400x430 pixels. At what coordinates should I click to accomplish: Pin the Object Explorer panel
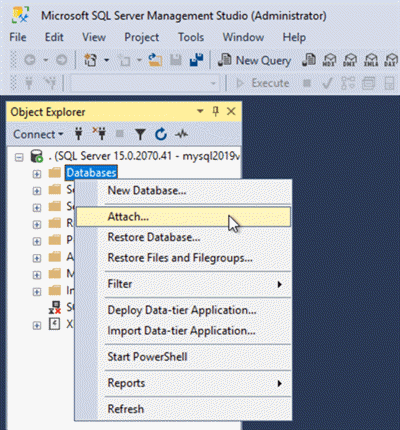point(216,111)
